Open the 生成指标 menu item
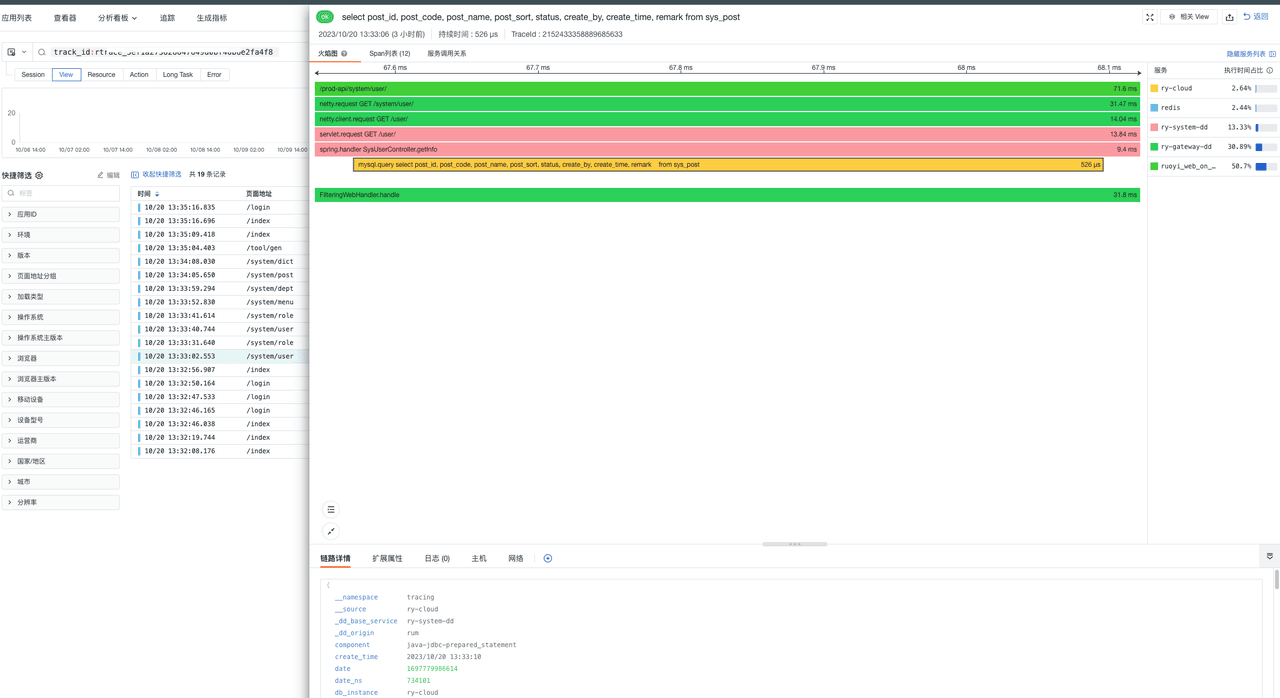This screenshot has width=1280, height=698. [x=212, y=18]
